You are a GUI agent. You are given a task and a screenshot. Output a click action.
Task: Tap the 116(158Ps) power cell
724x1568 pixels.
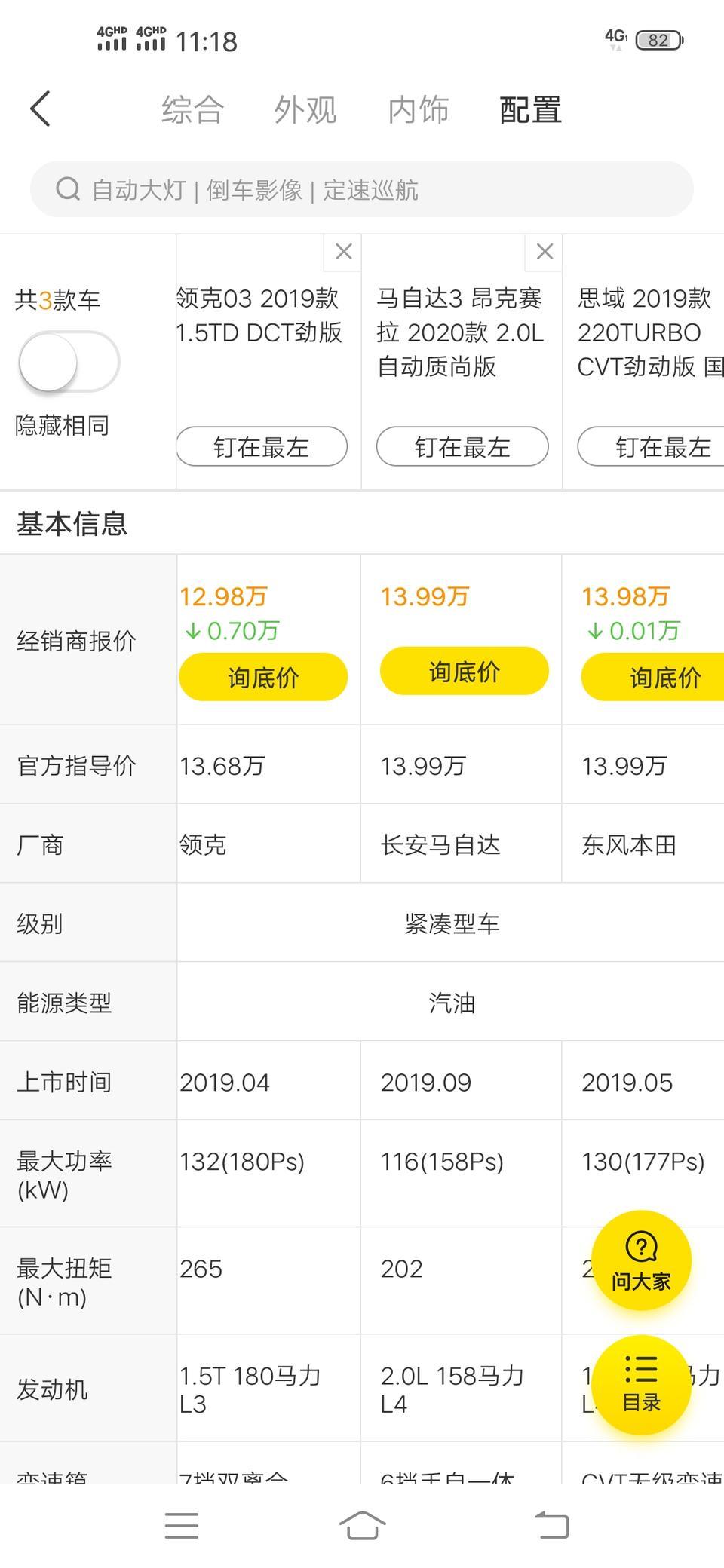tap(462, 1174)
